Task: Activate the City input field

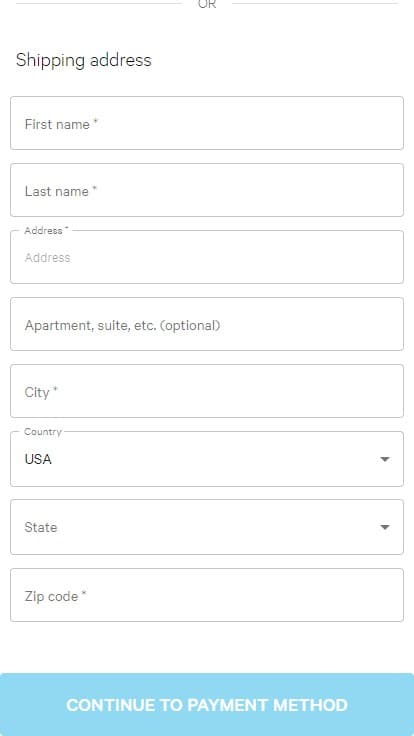Action: pyautogui.click(x=207, y=391)
